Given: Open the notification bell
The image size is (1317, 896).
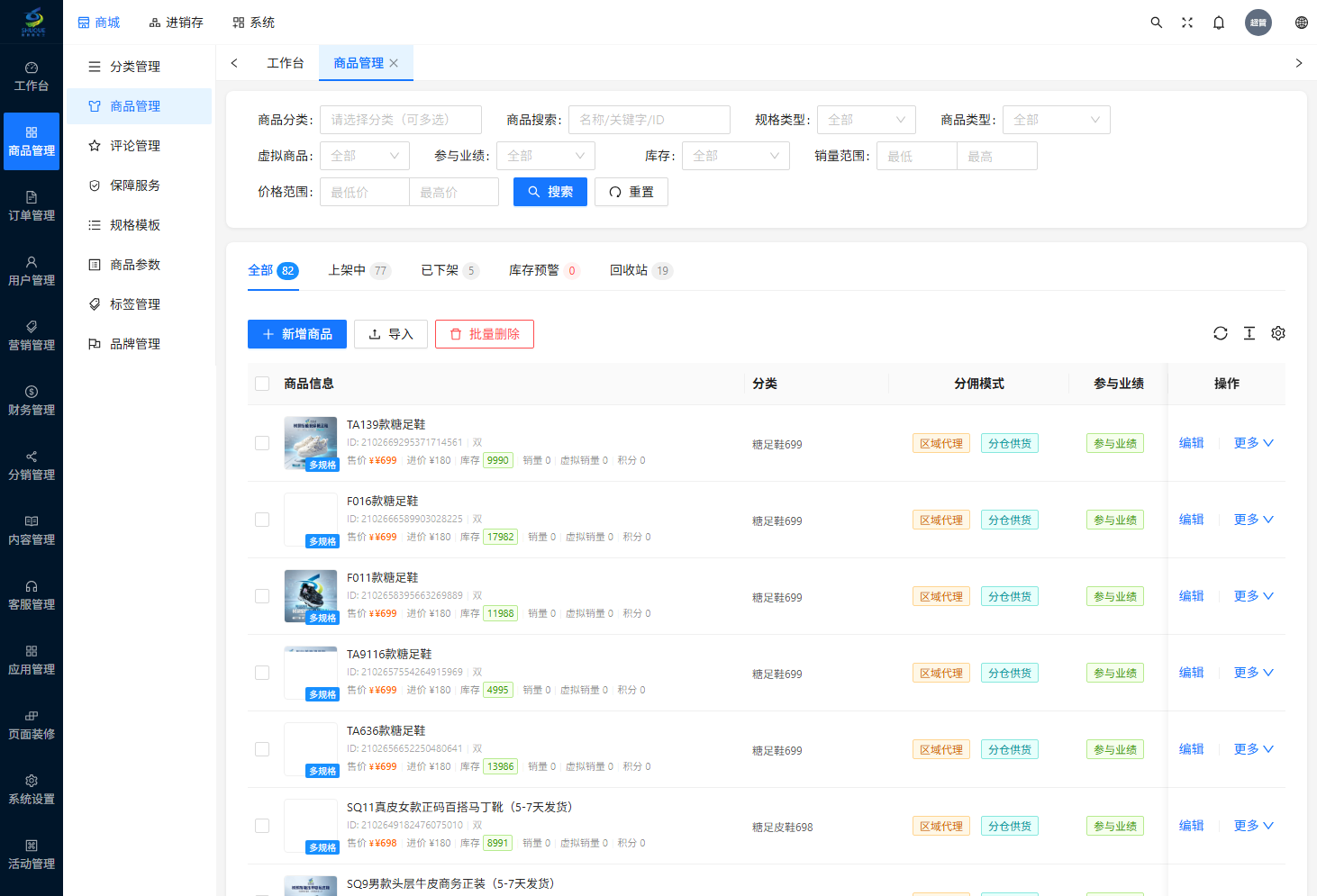Looking at the screenshot, I should pyautogui.click(x=1219, y=23).
